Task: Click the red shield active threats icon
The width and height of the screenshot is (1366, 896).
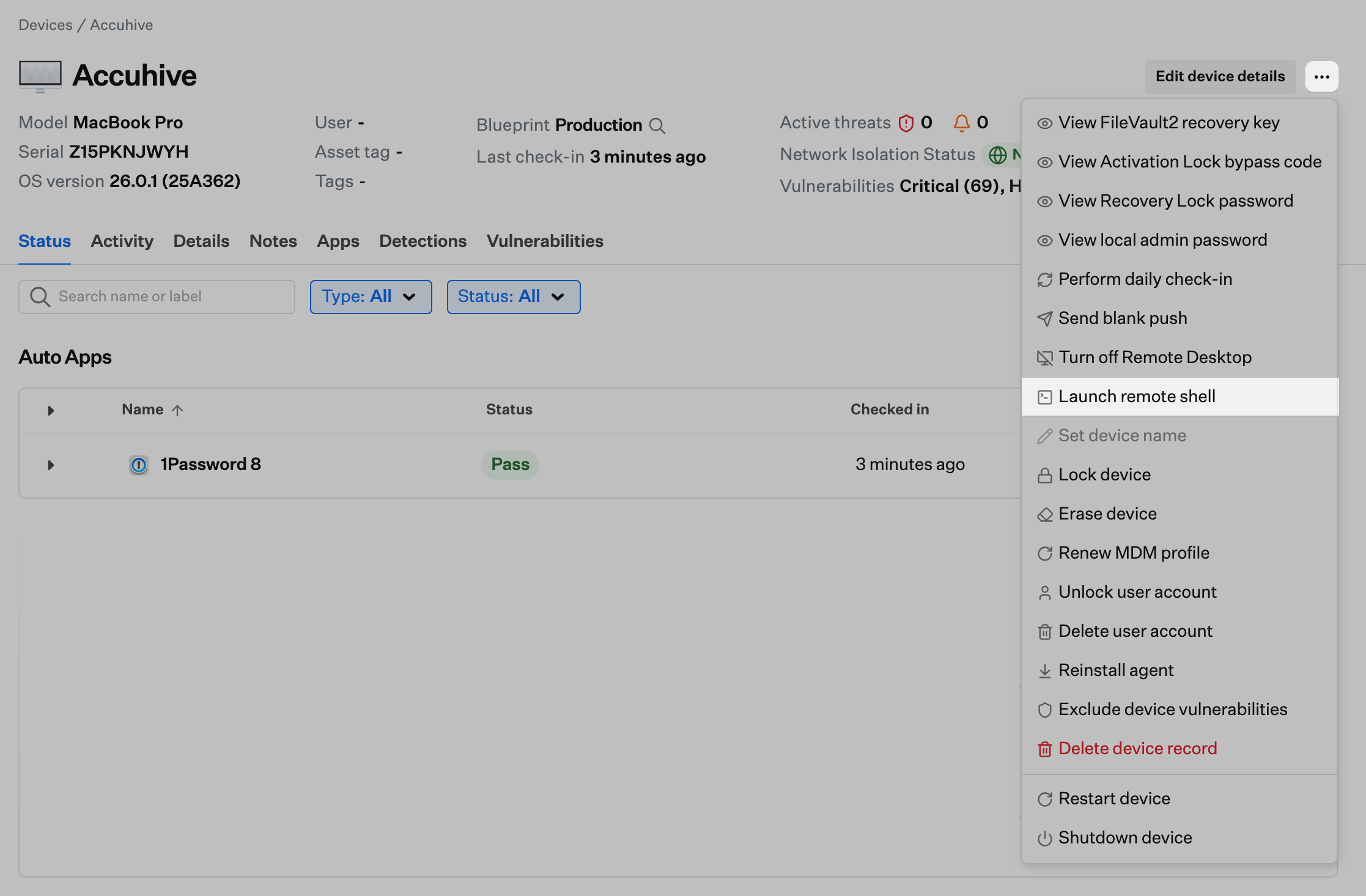Action: click(x=906, y=123)
